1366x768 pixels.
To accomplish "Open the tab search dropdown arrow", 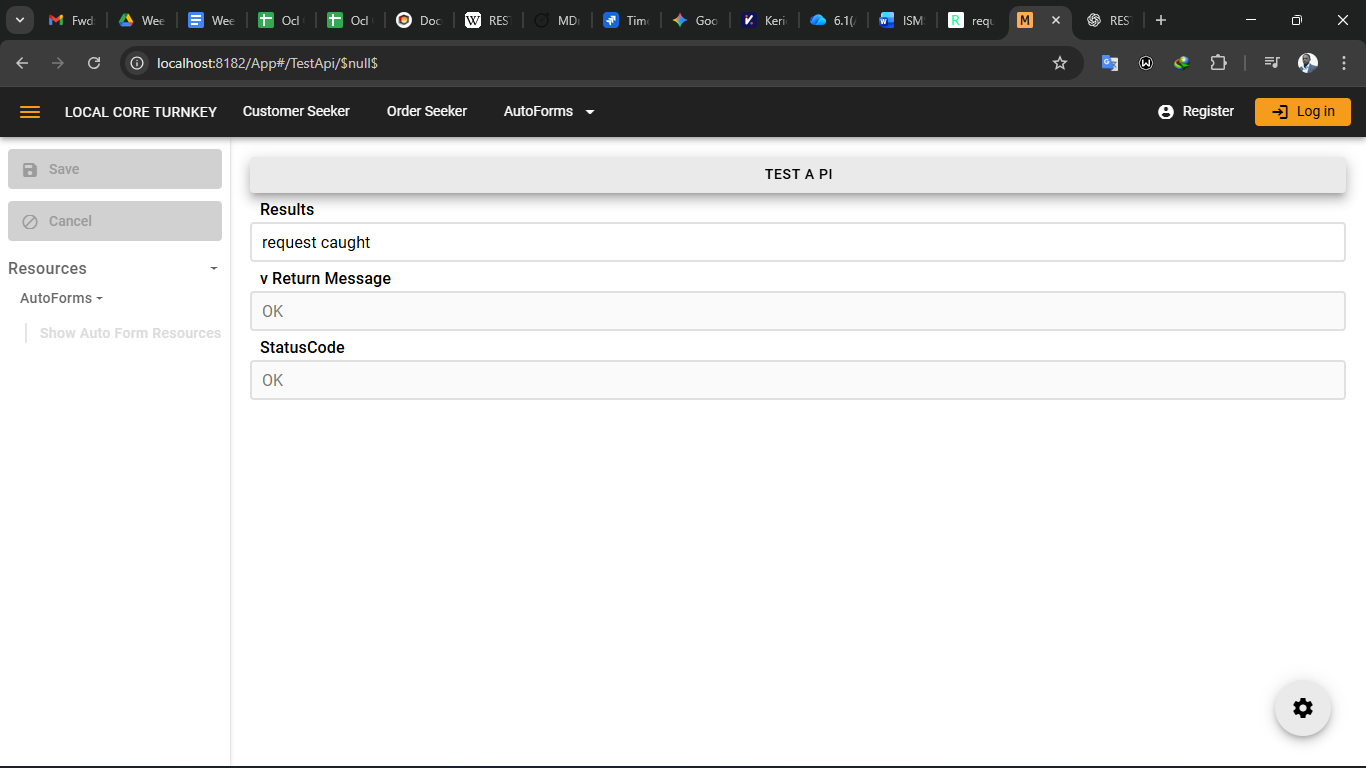I will coord(19,20).
